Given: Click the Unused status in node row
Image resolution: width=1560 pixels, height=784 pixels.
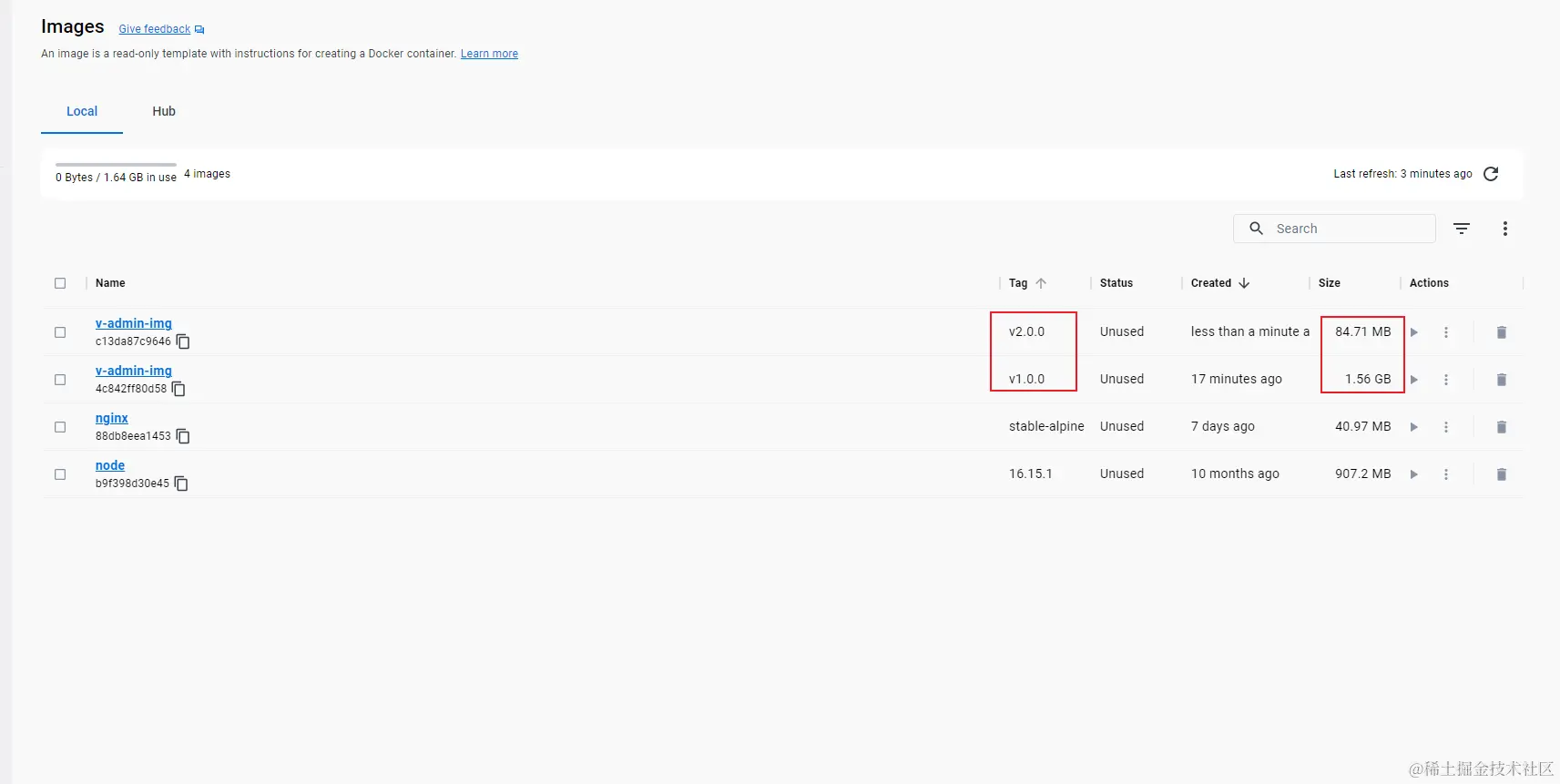Looking at the screenshot, I should (x=1122, y=473).
